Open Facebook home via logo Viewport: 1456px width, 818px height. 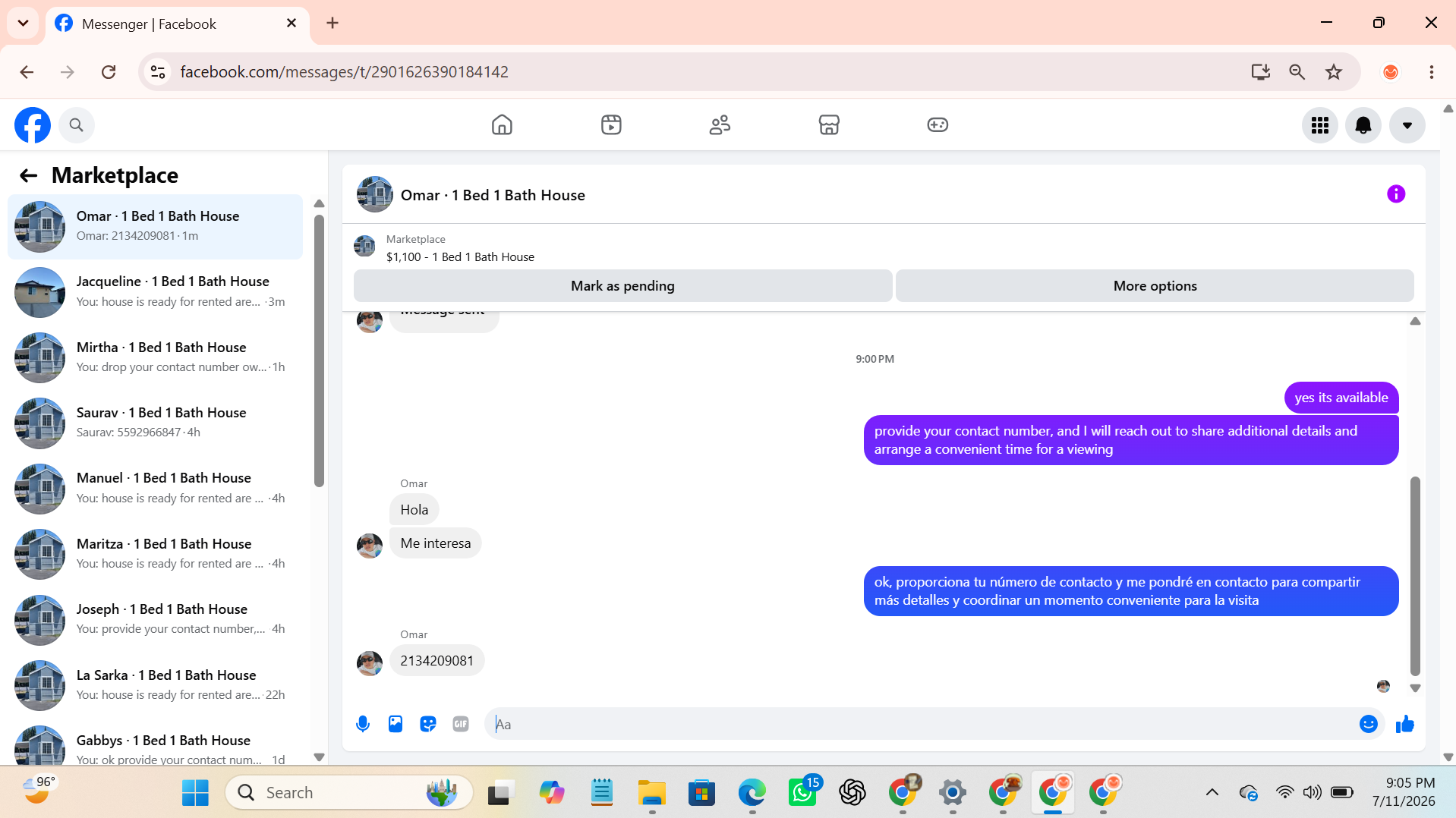33,125
